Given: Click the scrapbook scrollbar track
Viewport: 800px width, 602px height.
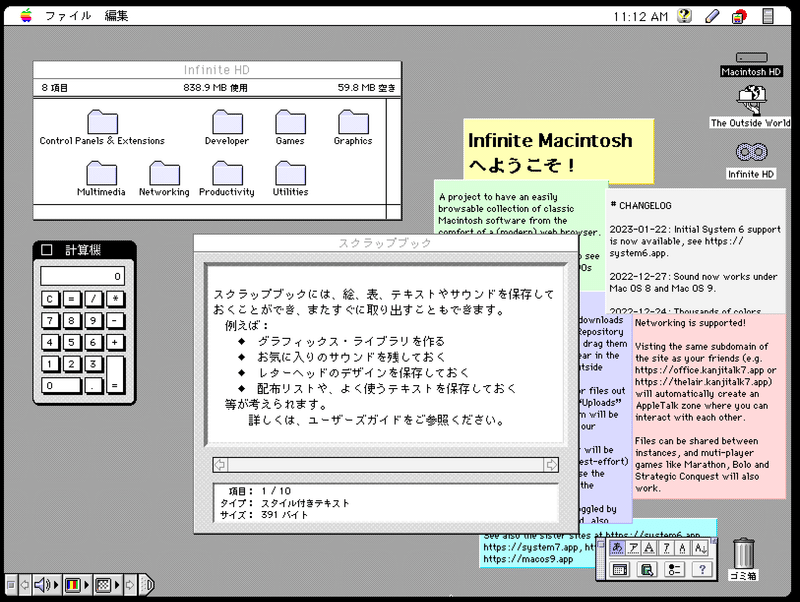Looking at the screenshot, I should coord(386,465).
